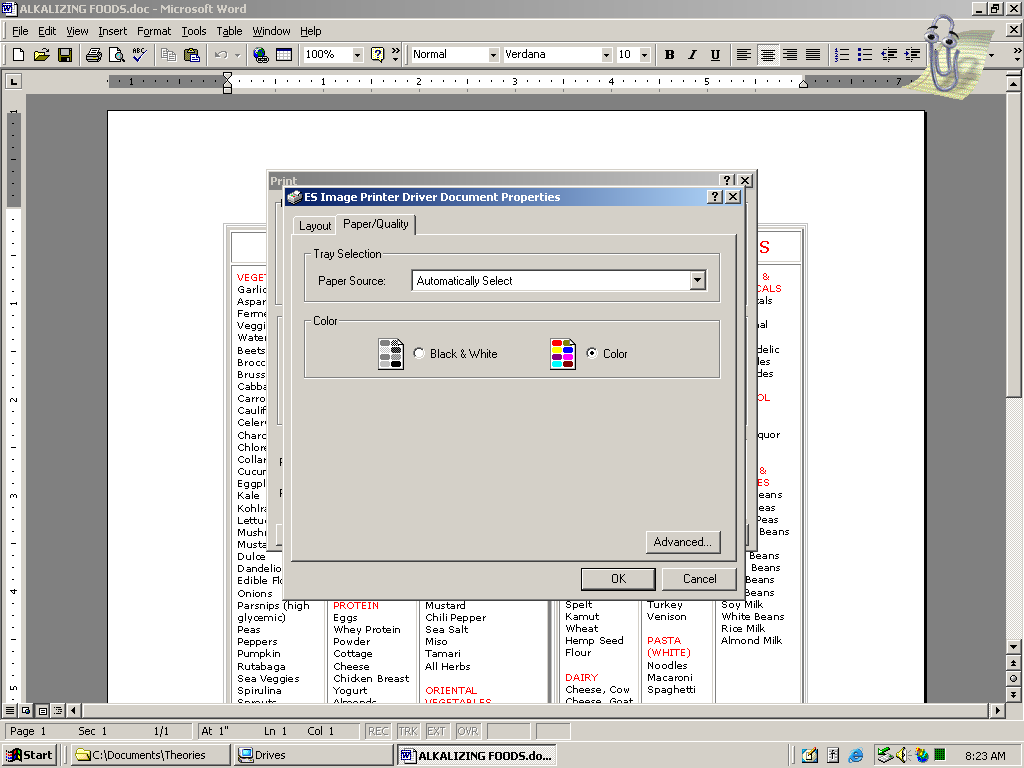This screenshot has height=768, width=1024.
Task: Justify the text
Action: point(813,55)
